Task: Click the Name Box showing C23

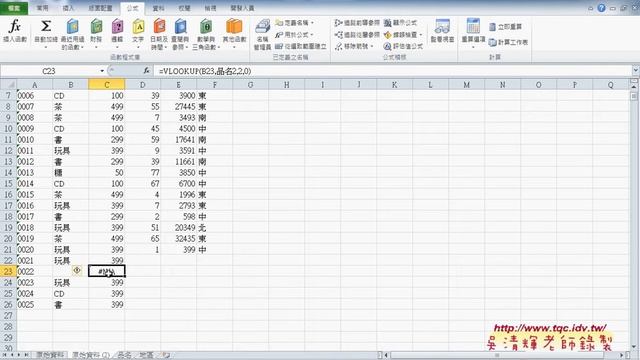Action: [49, 71]
